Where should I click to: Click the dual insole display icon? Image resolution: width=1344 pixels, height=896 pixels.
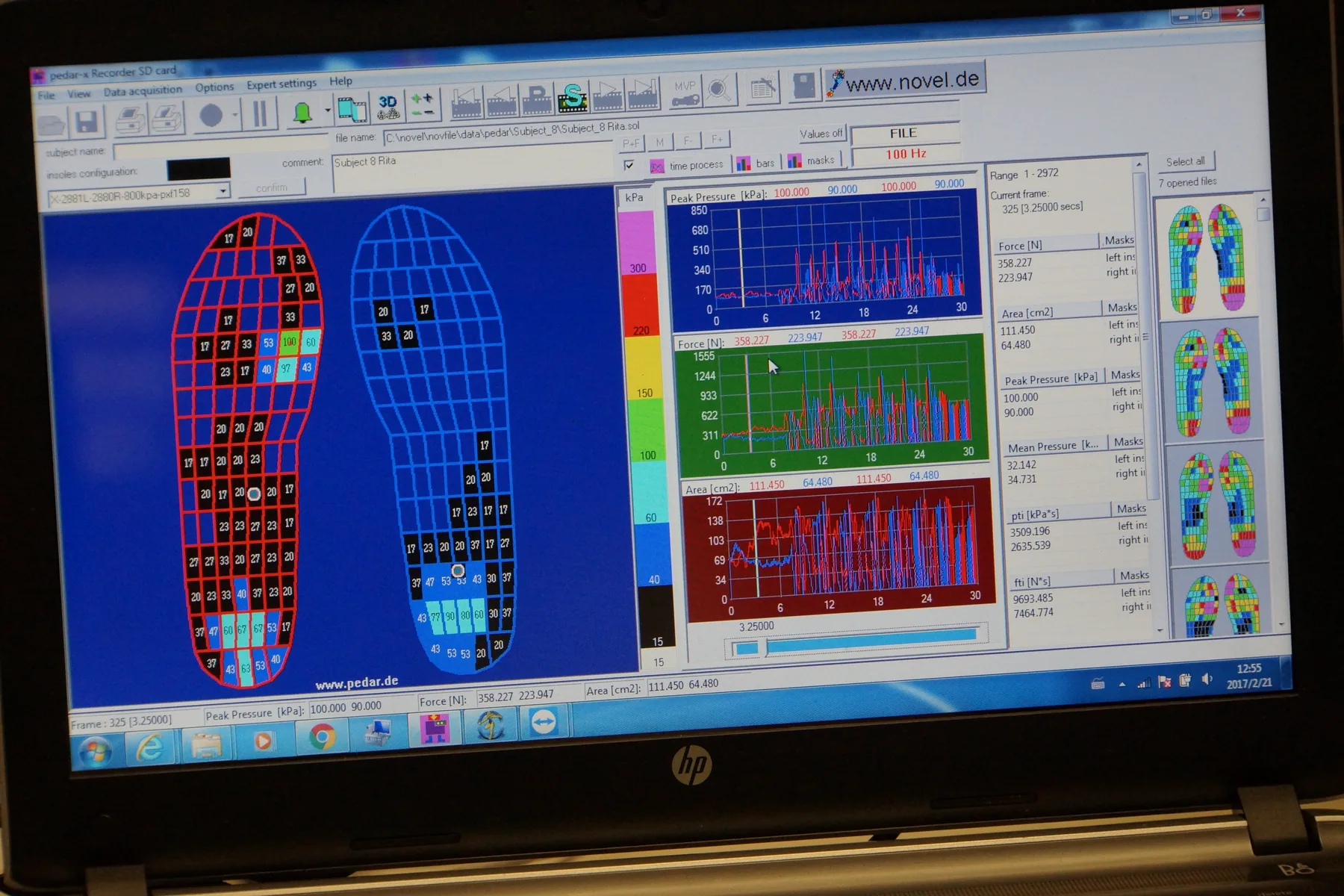pyautogui.click(x=352, y=110)
